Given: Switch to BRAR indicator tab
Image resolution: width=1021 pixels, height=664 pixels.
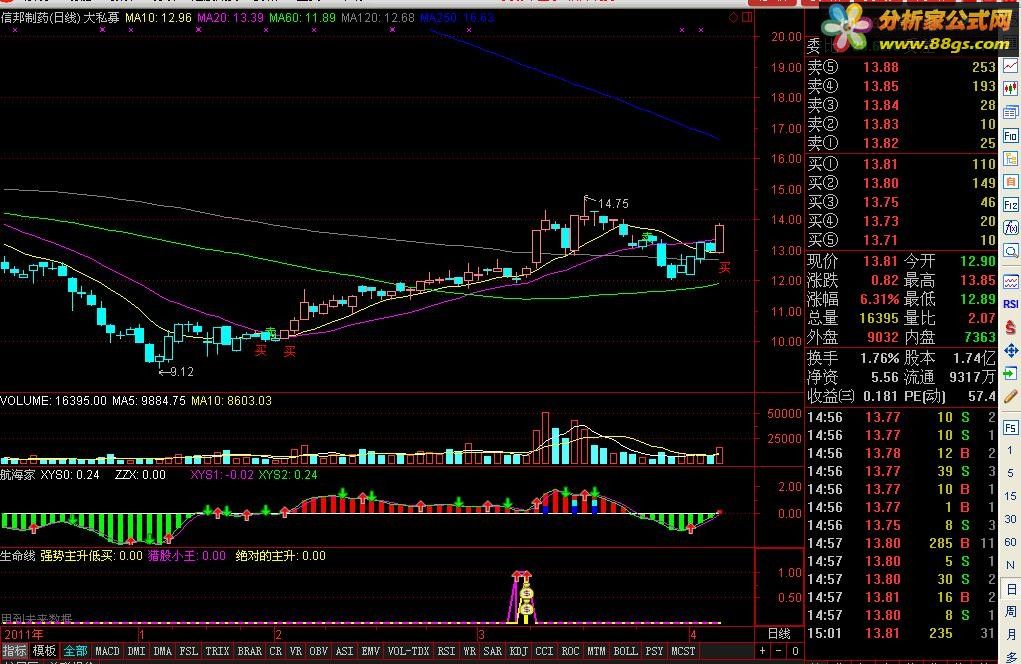Looking at the screenshot, I should [x=249, y=651].
